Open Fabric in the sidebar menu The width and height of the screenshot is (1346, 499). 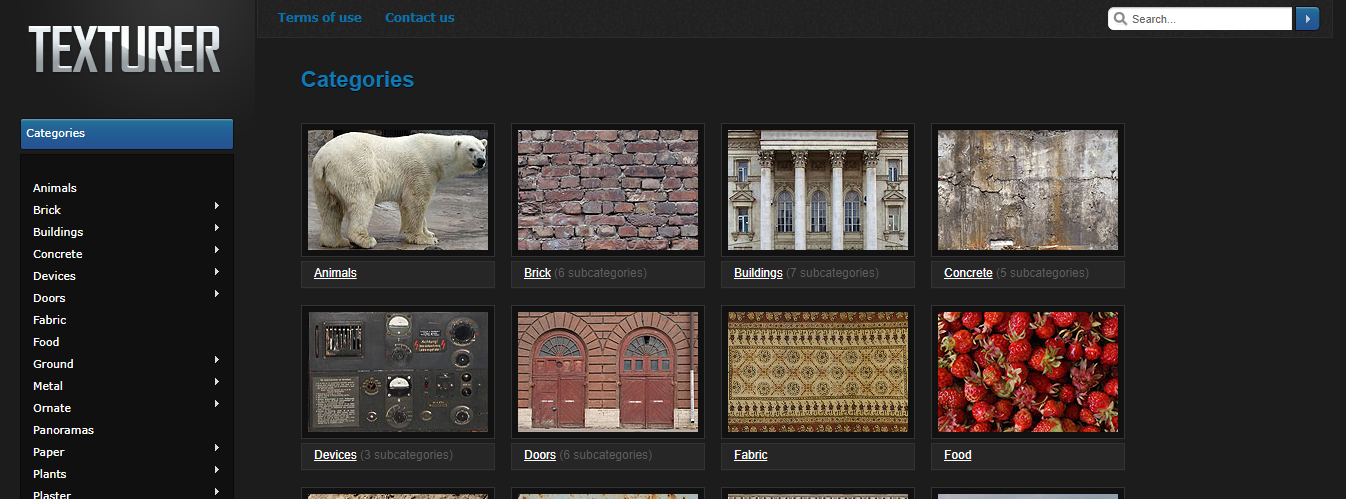click(50, 320)
